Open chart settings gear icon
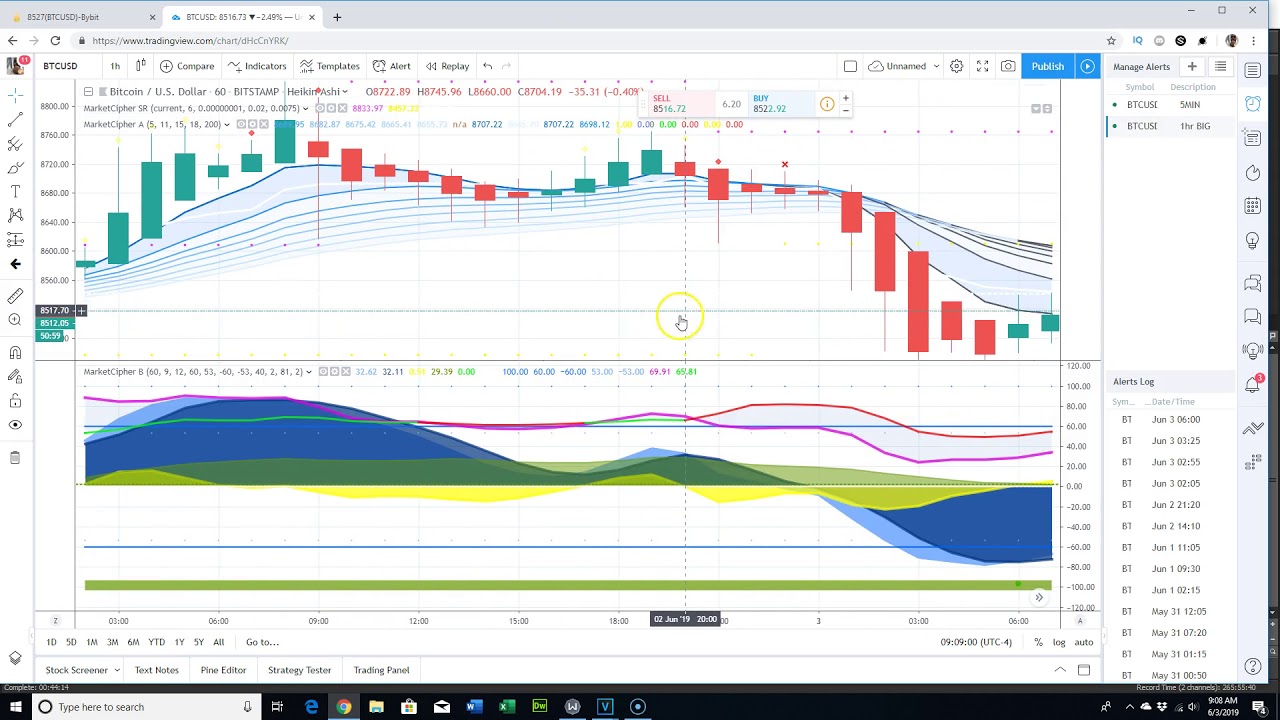The width and height of the screenshot is (1280, 720). 956,66
